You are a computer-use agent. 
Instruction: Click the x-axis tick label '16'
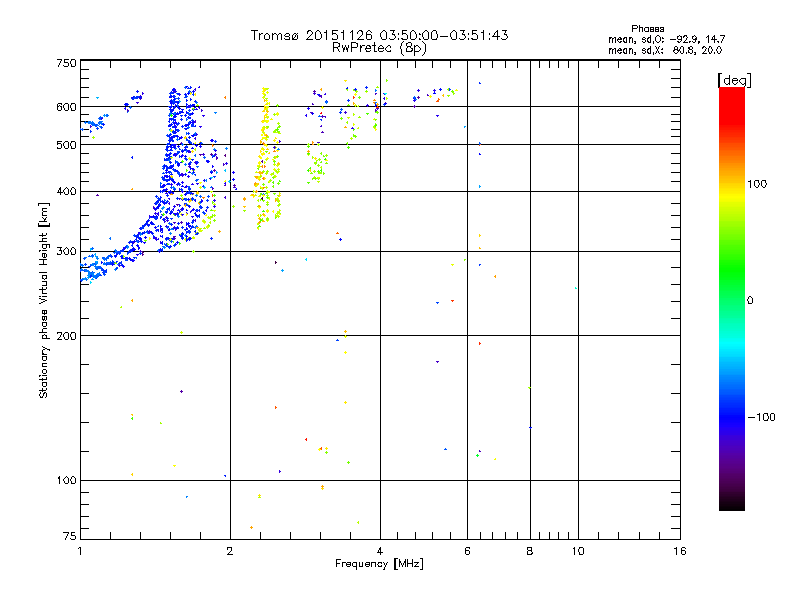point(680,551)
